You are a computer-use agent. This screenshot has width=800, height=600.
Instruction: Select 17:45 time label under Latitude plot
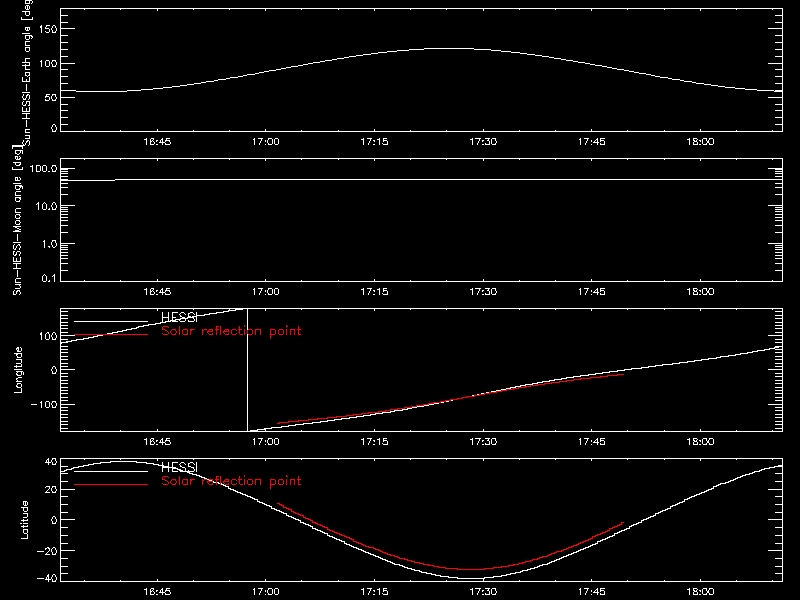591,591
